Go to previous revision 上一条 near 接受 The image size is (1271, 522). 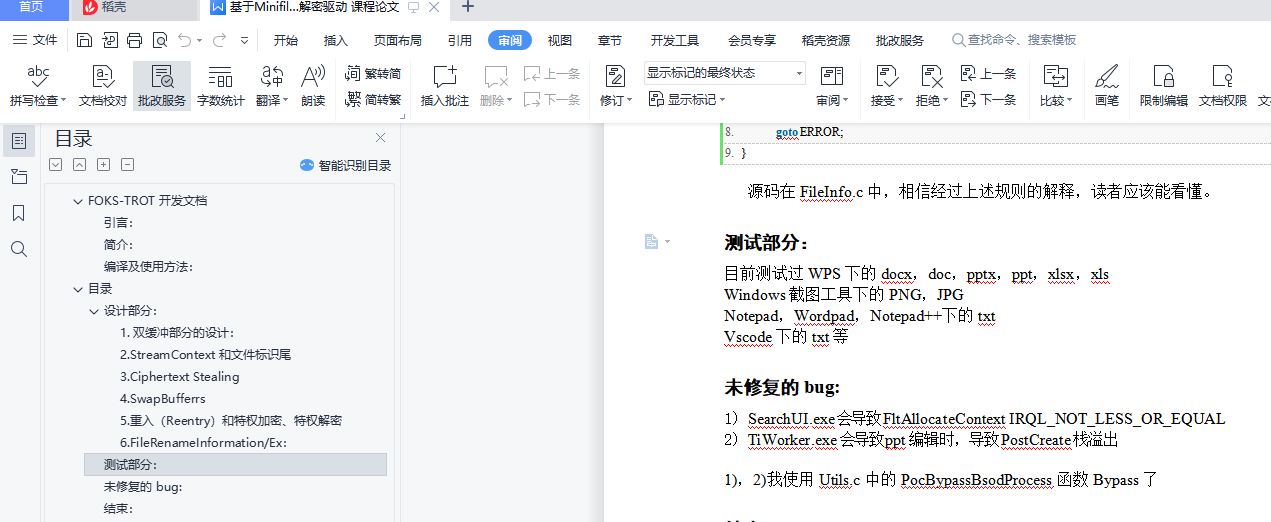pyautogui.click(x=988, y=73)
